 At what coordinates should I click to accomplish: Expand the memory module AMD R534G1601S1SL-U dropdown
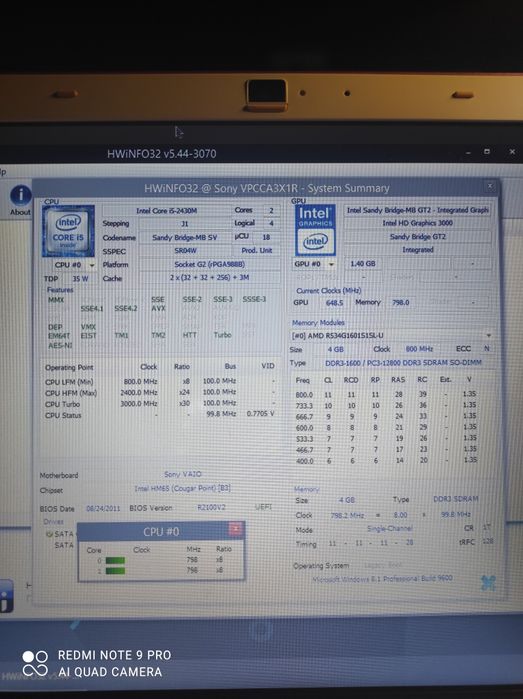tap(489, 335)
